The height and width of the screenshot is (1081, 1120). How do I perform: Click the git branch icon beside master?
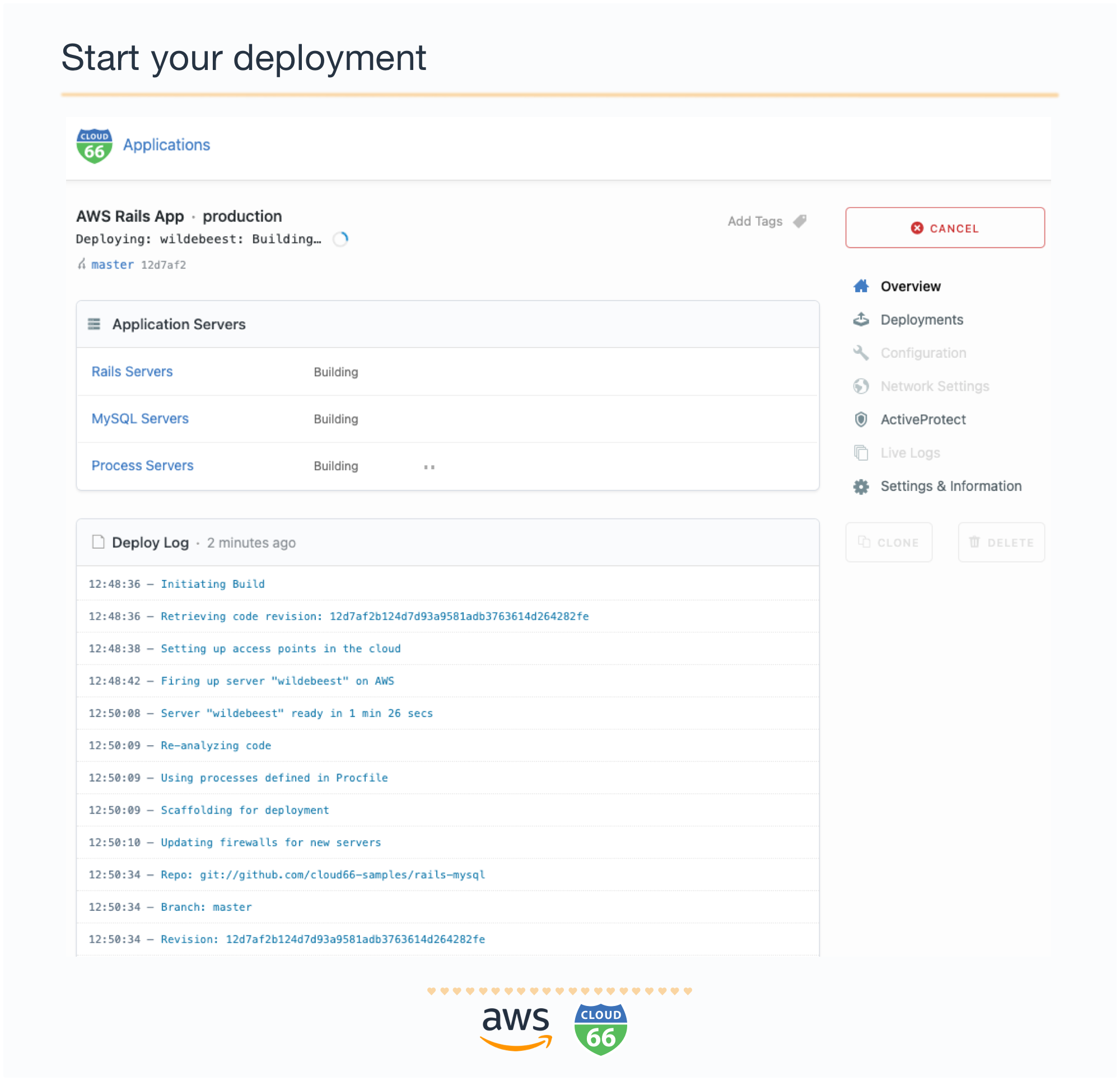82,264
